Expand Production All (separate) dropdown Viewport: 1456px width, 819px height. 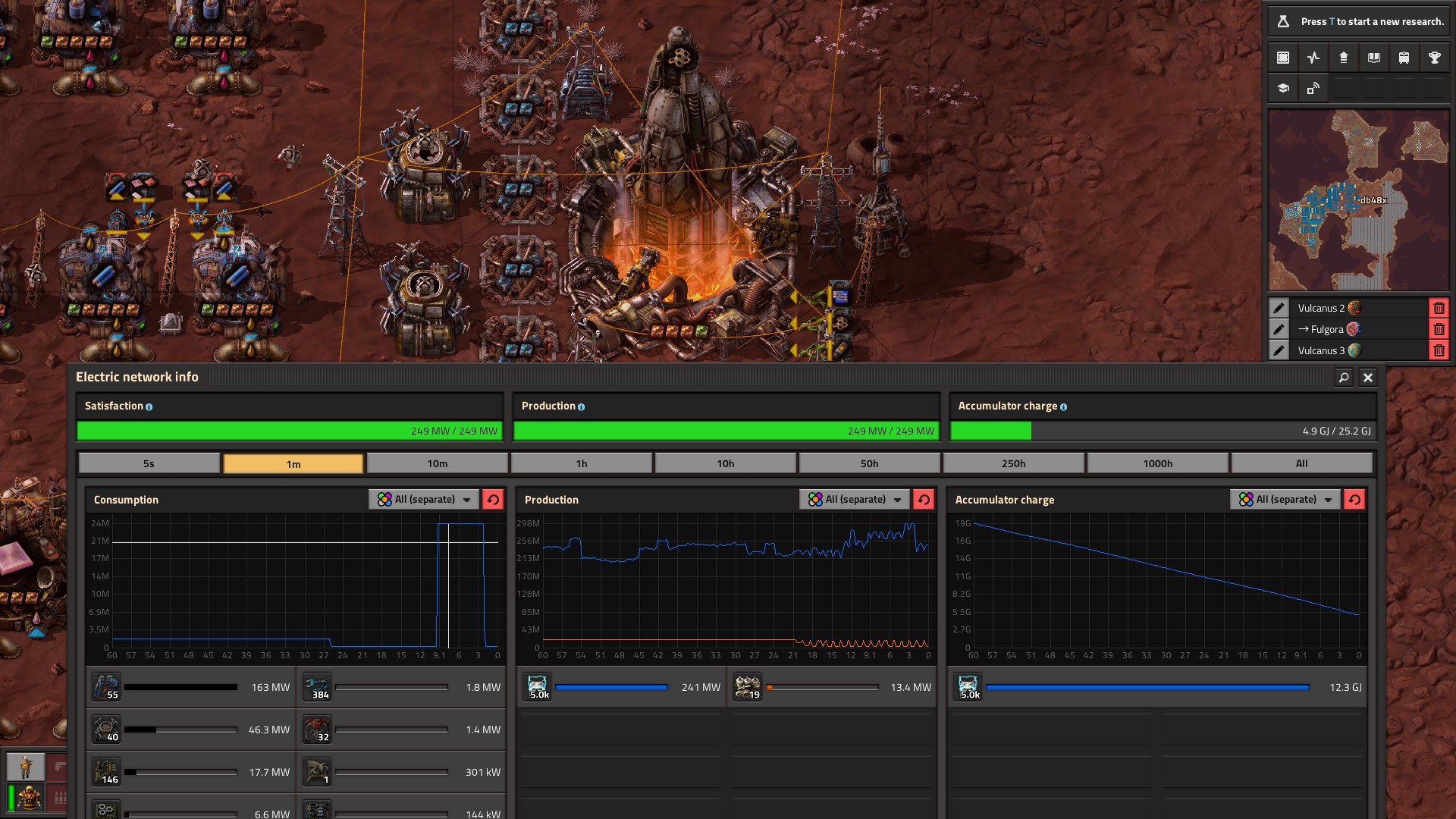click(855, 499)
